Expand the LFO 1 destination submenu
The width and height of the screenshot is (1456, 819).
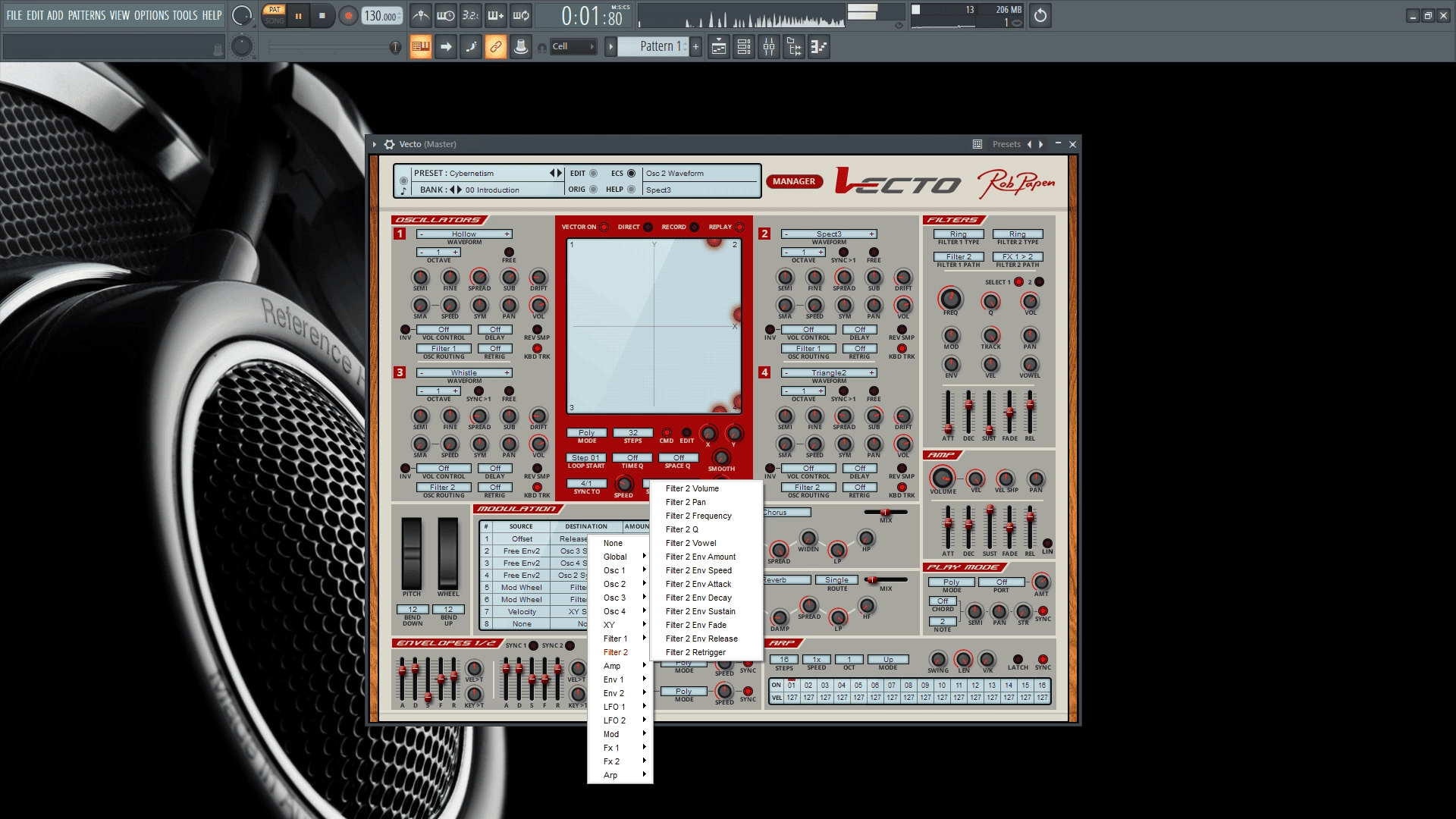pyautogui.click(x=620, y=707)
